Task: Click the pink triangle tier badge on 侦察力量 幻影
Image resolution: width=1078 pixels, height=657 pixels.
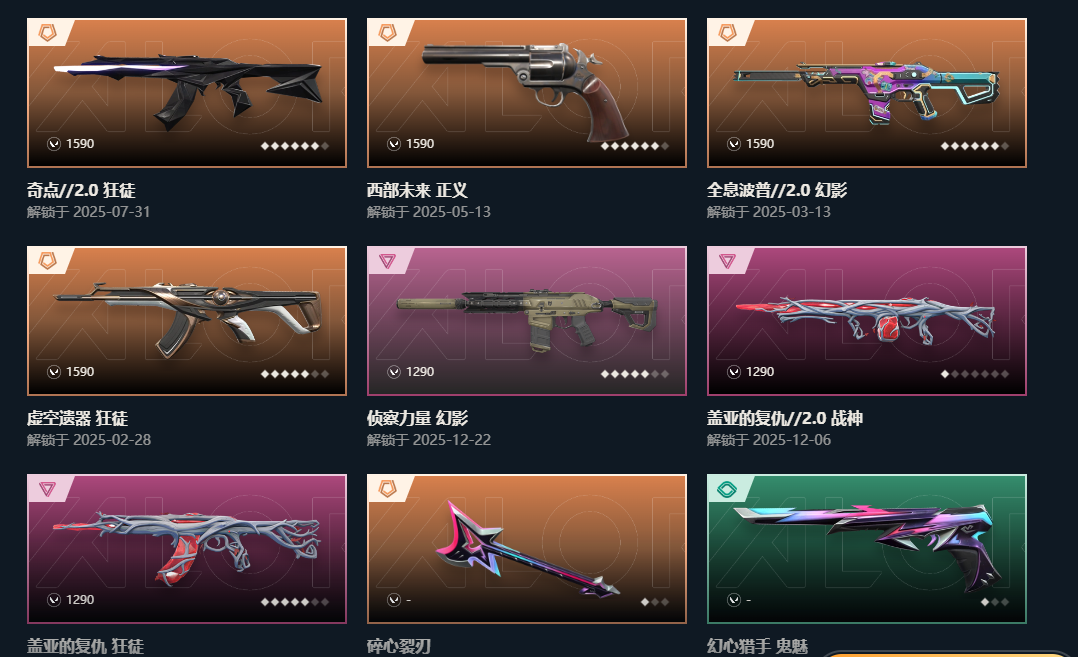Action: (x=387, y=260)
